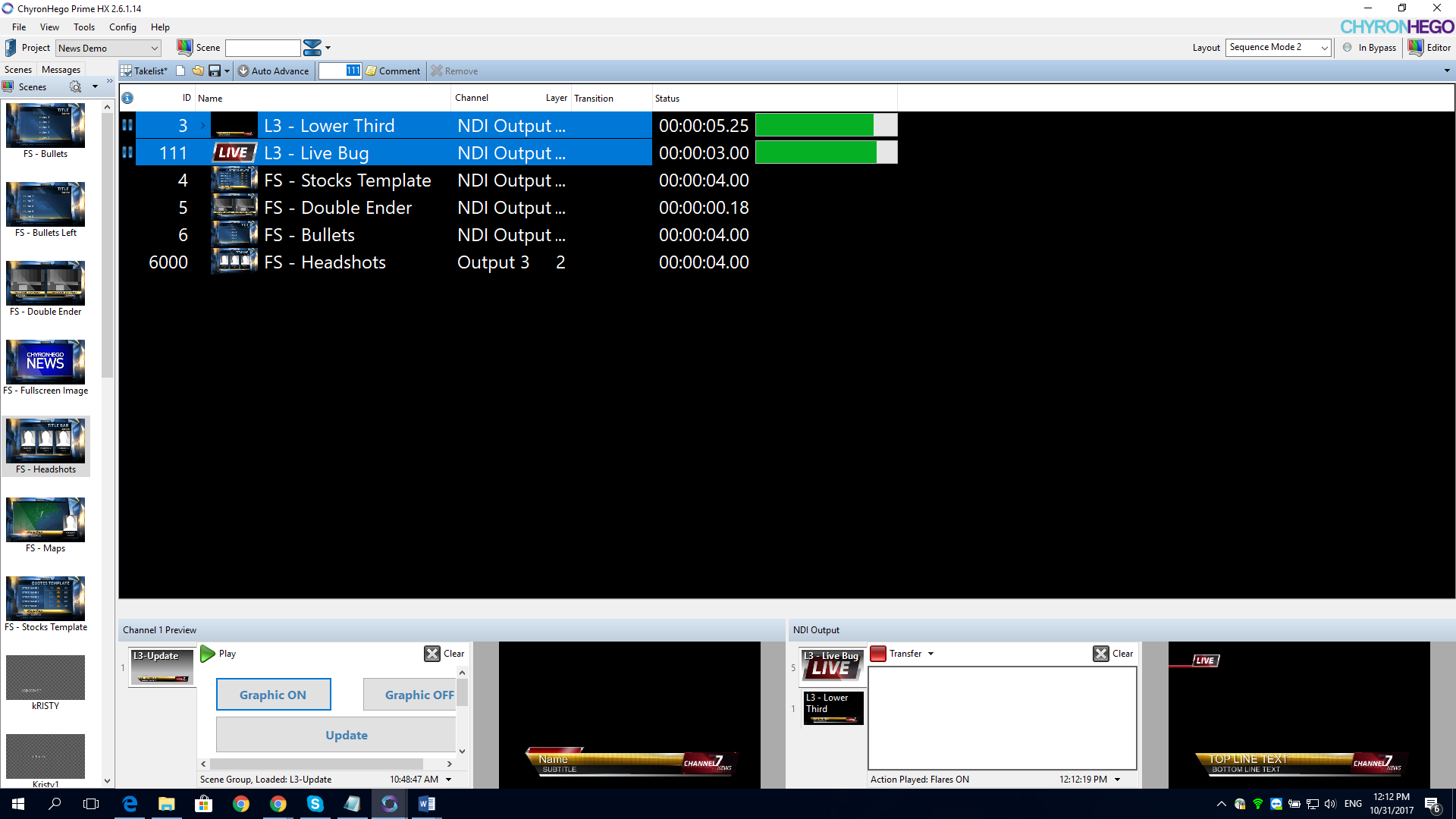Open Edge browser from taskbar
1456x819 pixels.
130,804
